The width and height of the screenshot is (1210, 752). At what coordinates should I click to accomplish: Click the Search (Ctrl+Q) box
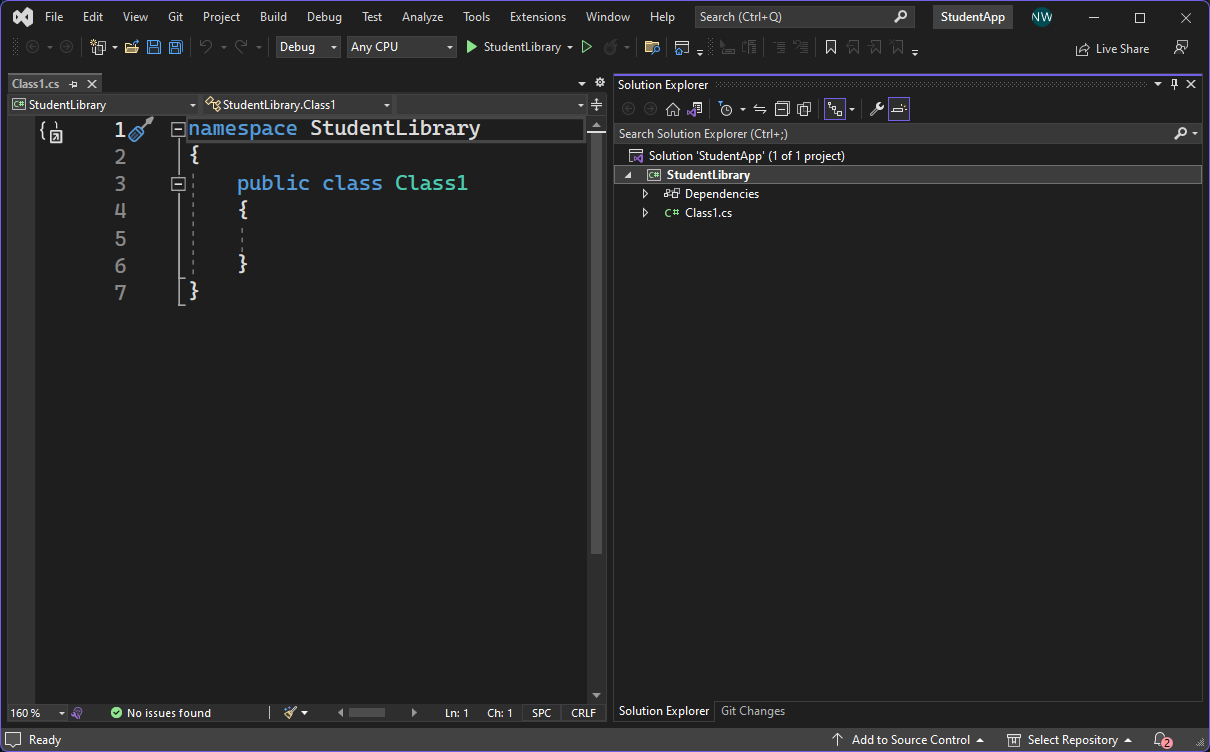(x=804, y=17)
